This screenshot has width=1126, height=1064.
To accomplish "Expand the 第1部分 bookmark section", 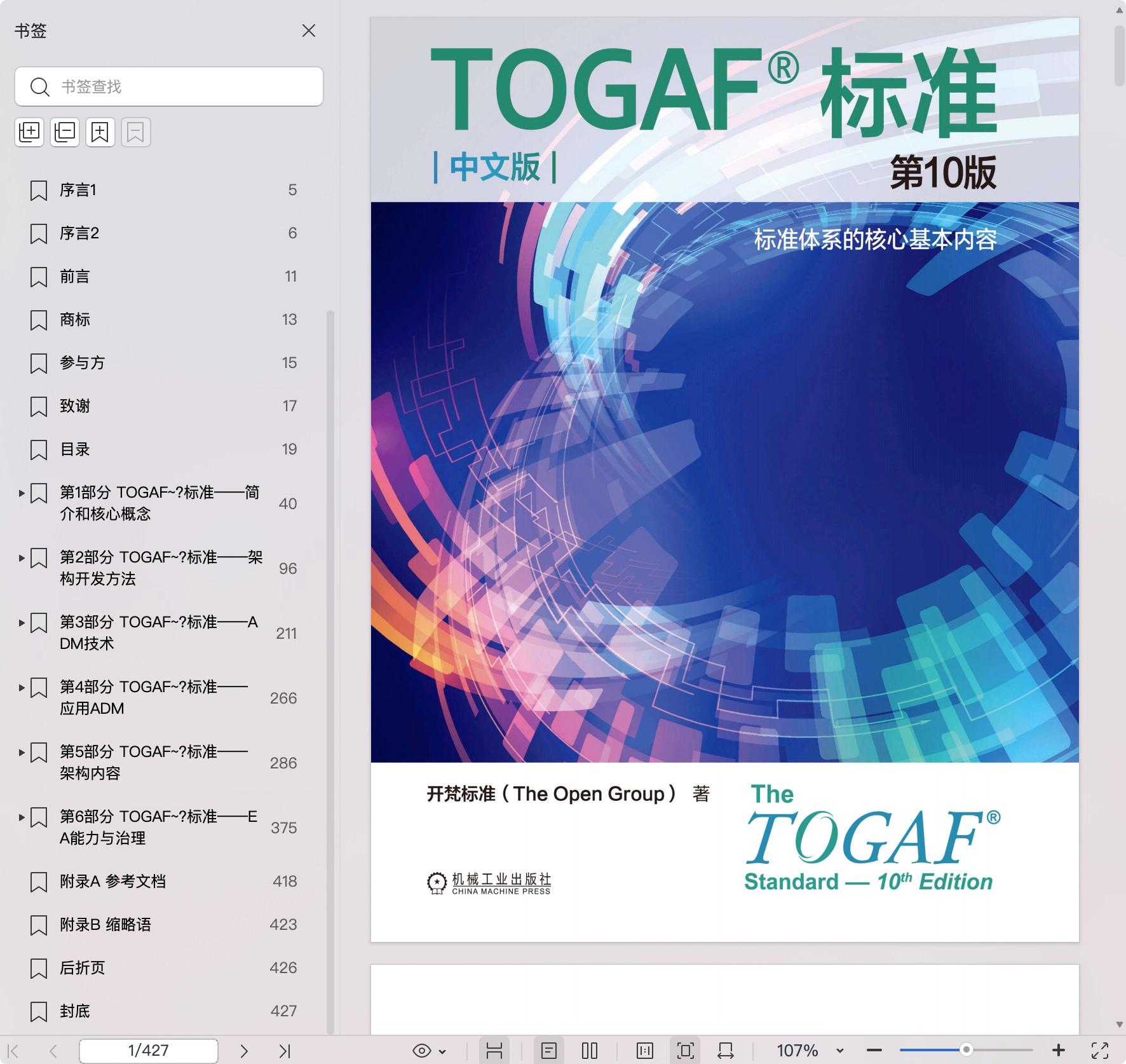I will pyautogui.click(x=22, y=493).
